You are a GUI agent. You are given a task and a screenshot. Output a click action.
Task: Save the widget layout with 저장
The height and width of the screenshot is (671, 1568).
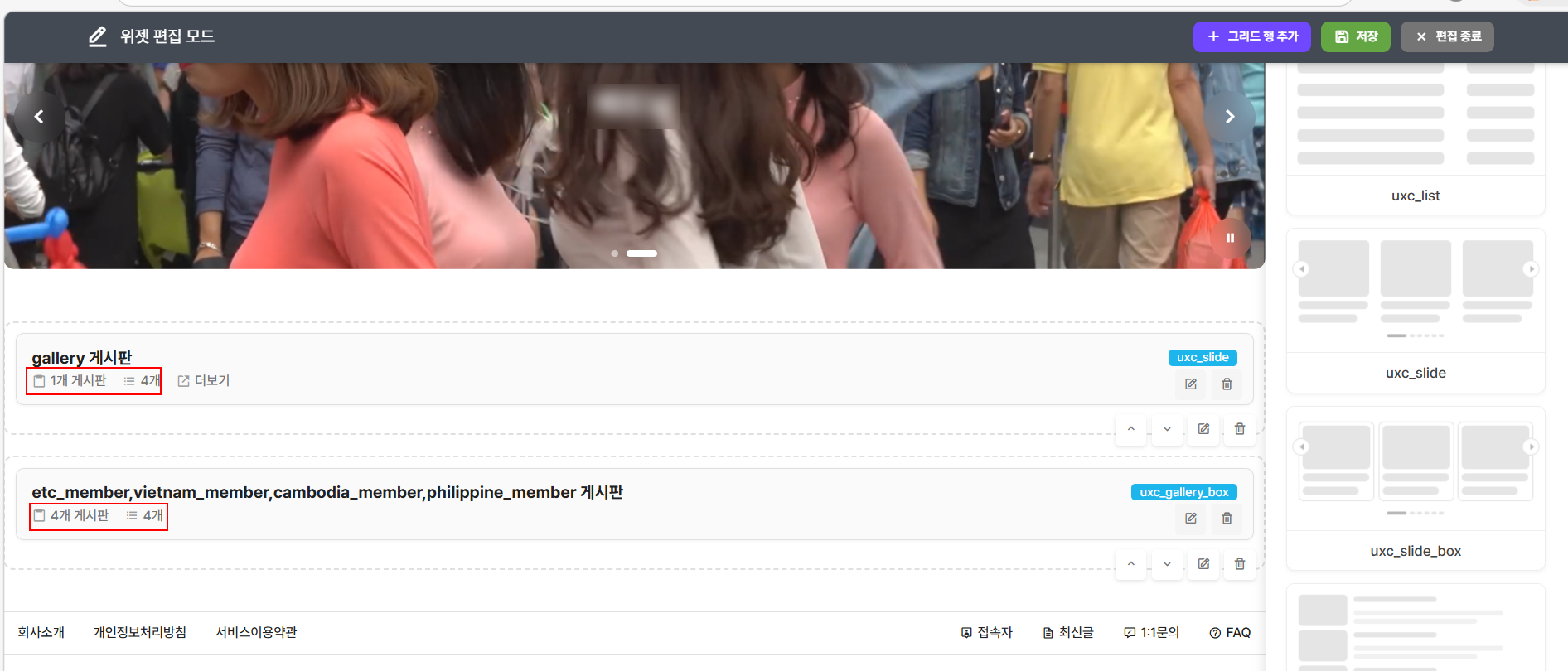pos(1355,36)
